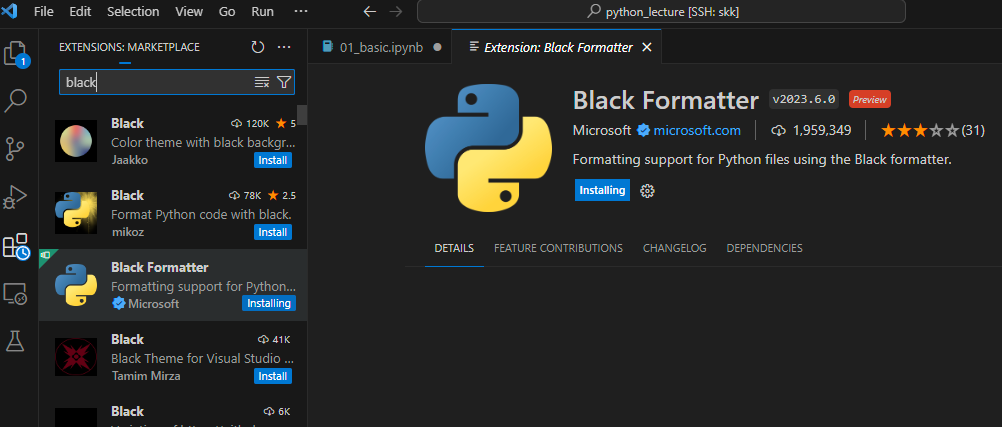Open the python_lecture command center search
Image resolution: width=1002 pixels, height=427 pixels.
(661, 12)
